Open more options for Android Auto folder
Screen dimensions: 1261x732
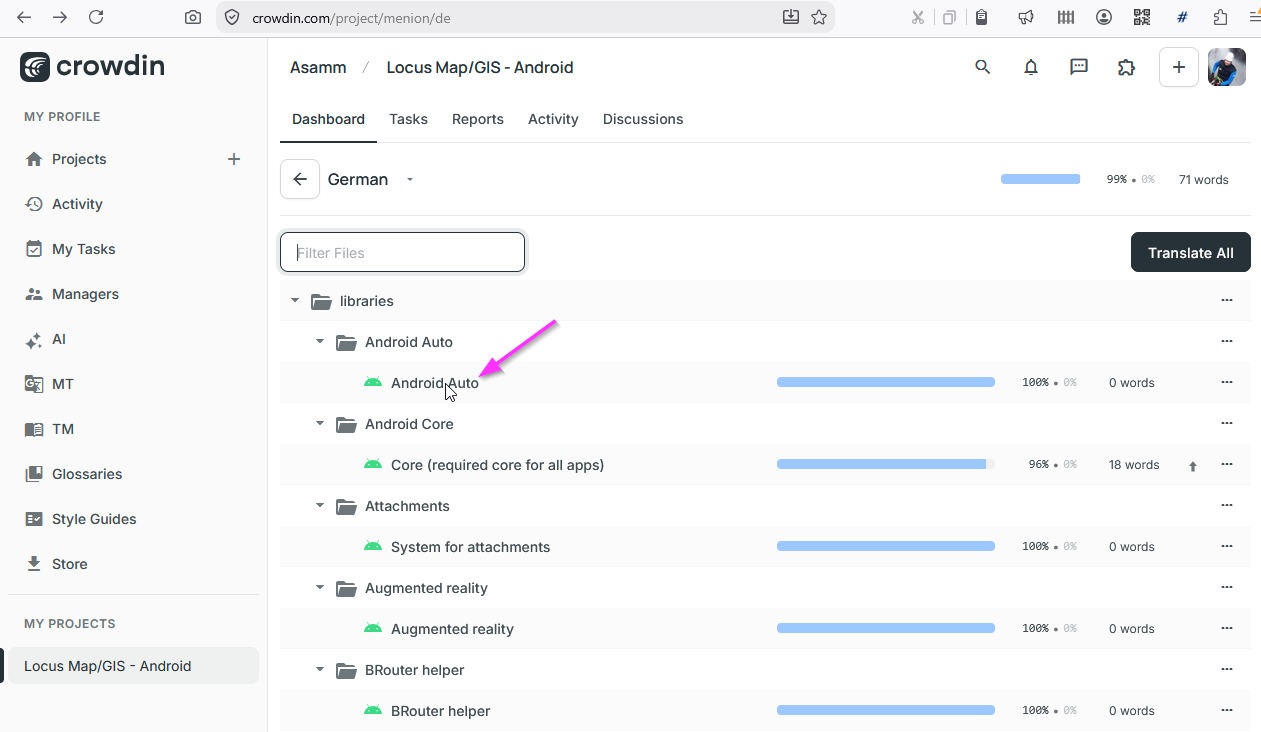coord(1227,341)
